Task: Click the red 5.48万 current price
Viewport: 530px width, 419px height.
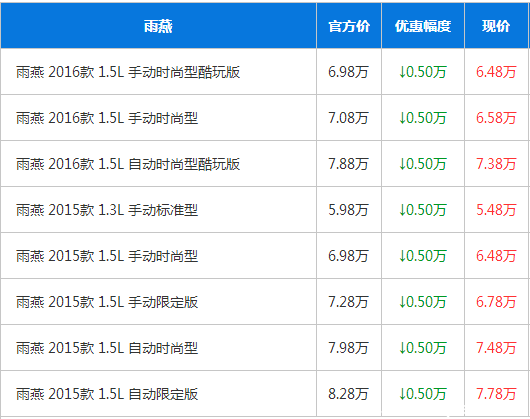Action: coord(496,210)
